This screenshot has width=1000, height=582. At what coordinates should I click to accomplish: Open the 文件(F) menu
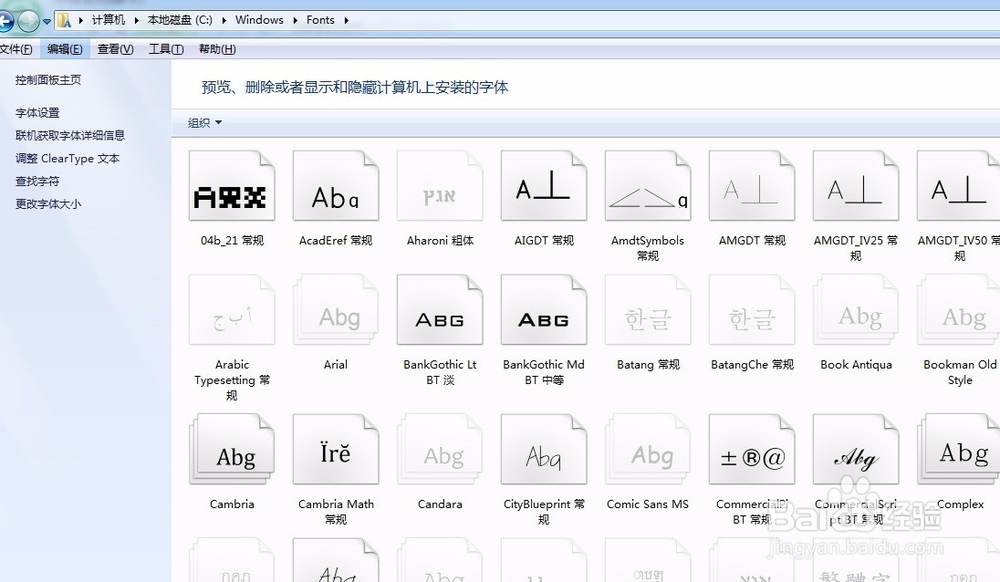16,49
